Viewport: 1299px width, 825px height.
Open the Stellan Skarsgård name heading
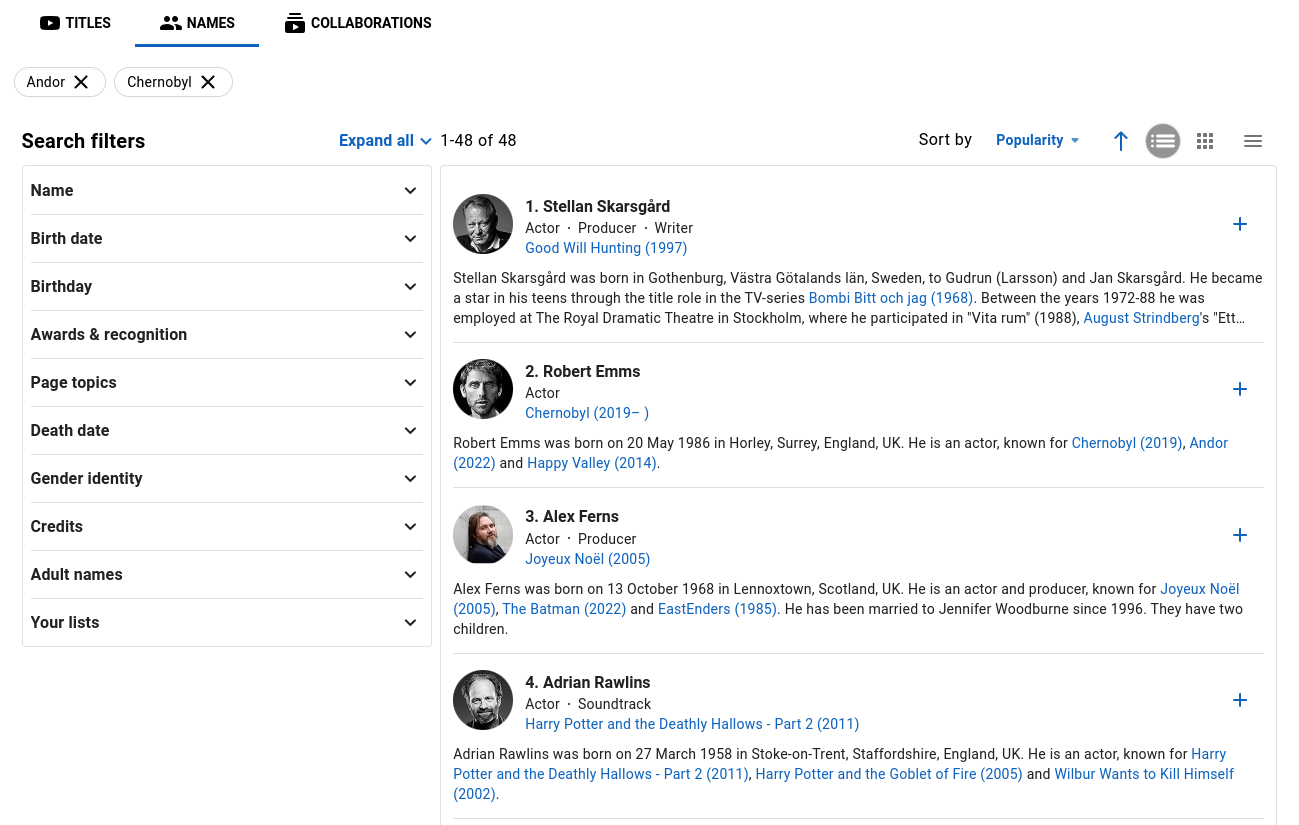tap(598, 206)
